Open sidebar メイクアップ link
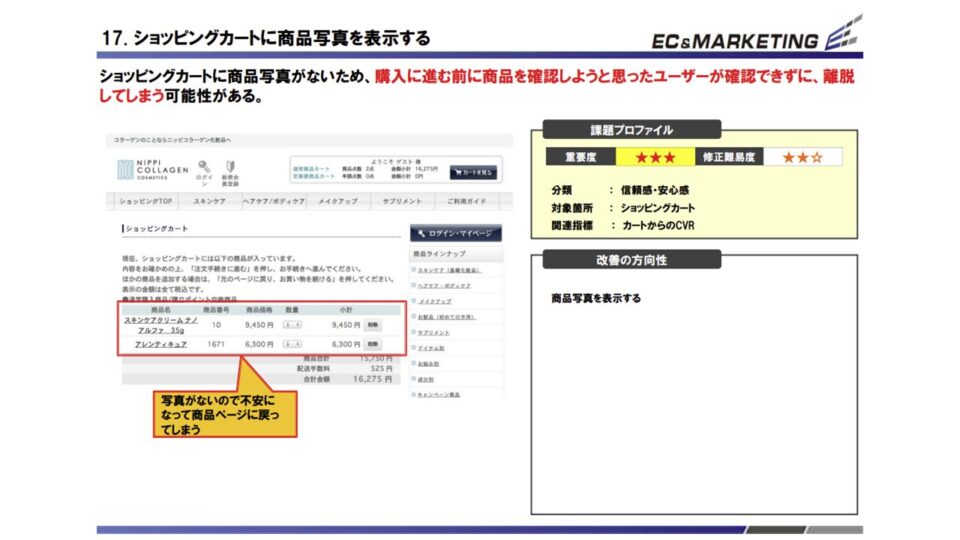960x540 pixels. click(435, 301)
